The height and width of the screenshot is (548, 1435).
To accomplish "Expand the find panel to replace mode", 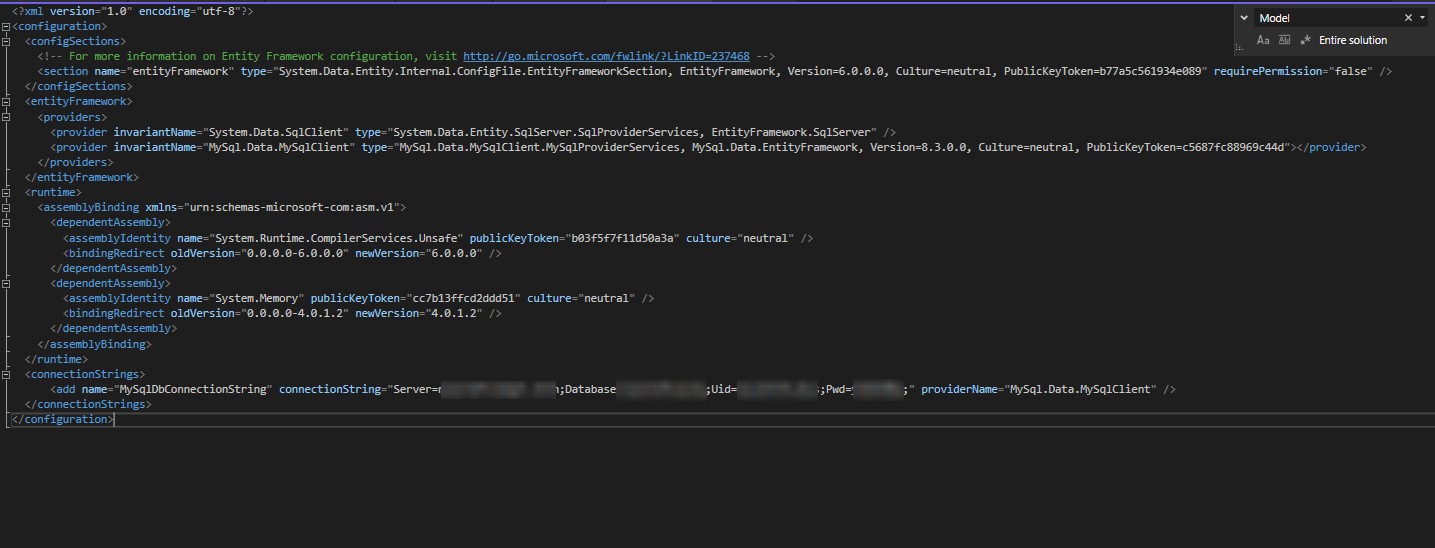I will tap(1245, 18).
